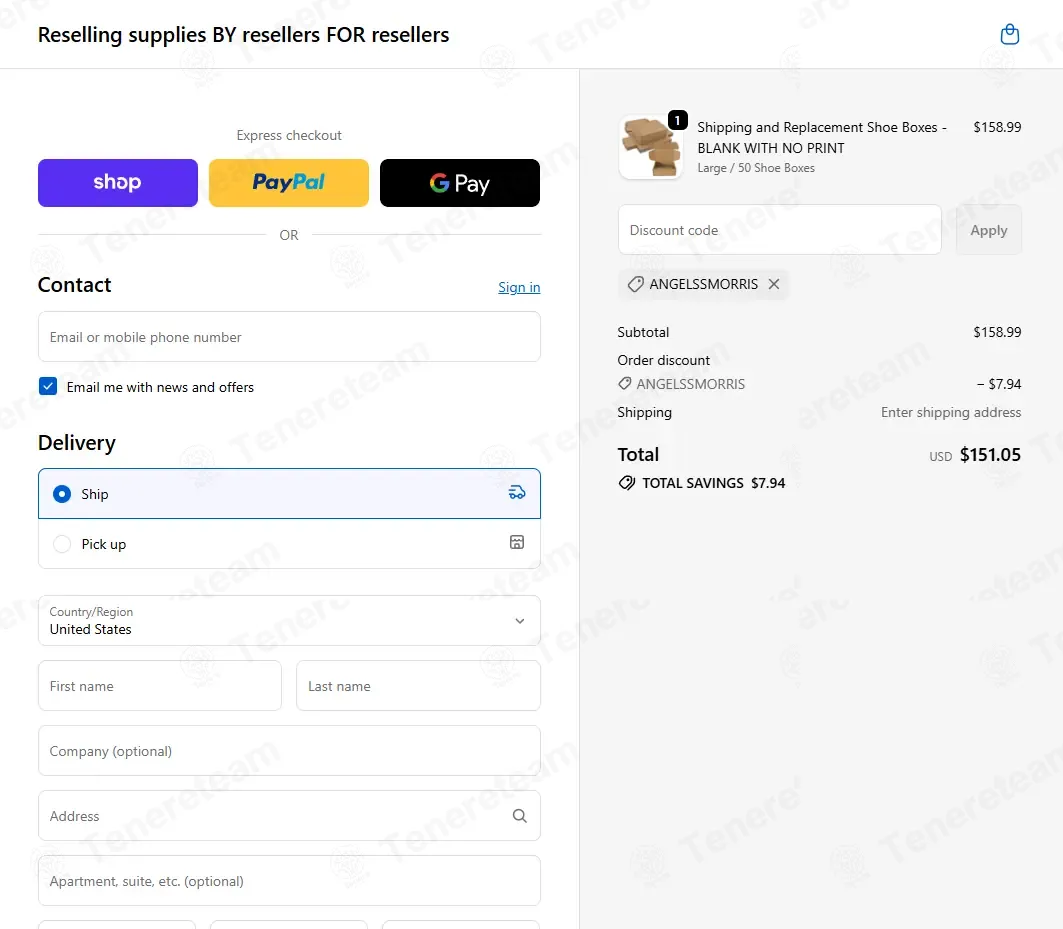The width and height of the screenshot is (1063, 929).
Task: Click the Delivery section heading
Action: [x=77, y=443]
